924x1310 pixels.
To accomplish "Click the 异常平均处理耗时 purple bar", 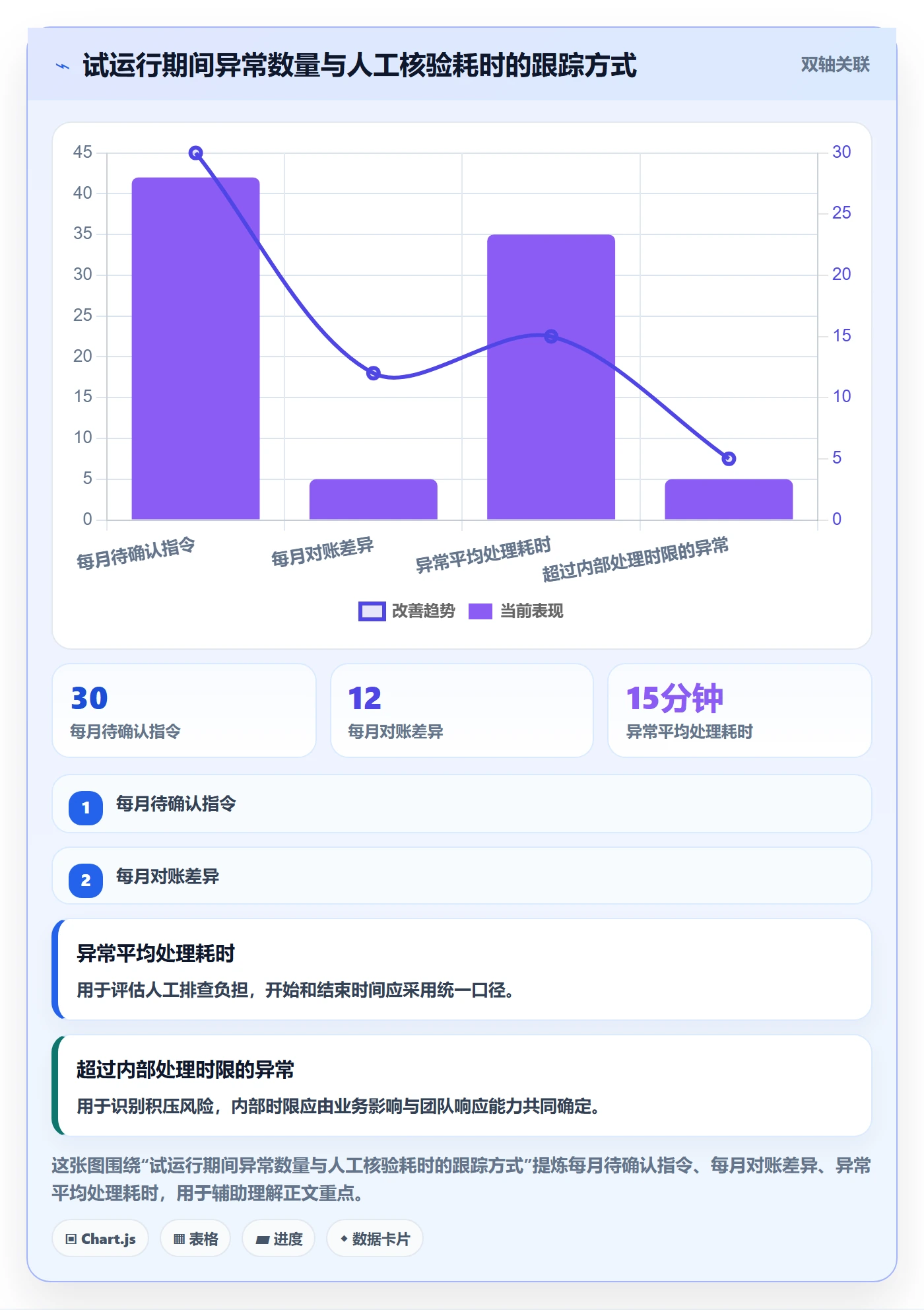I will click(551, 377).
